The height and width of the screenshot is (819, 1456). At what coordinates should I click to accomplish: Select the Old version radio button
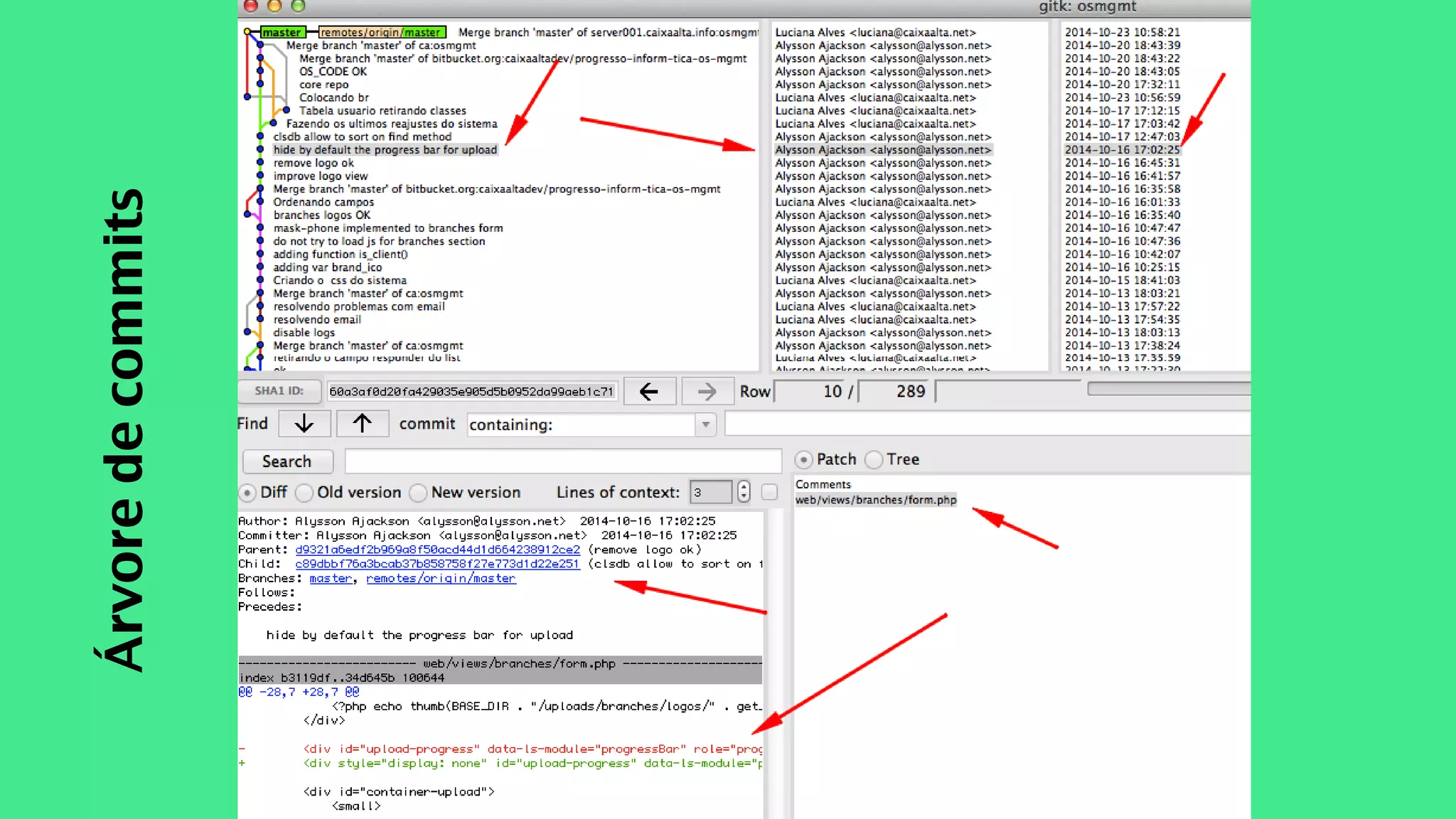pos(304,493)
